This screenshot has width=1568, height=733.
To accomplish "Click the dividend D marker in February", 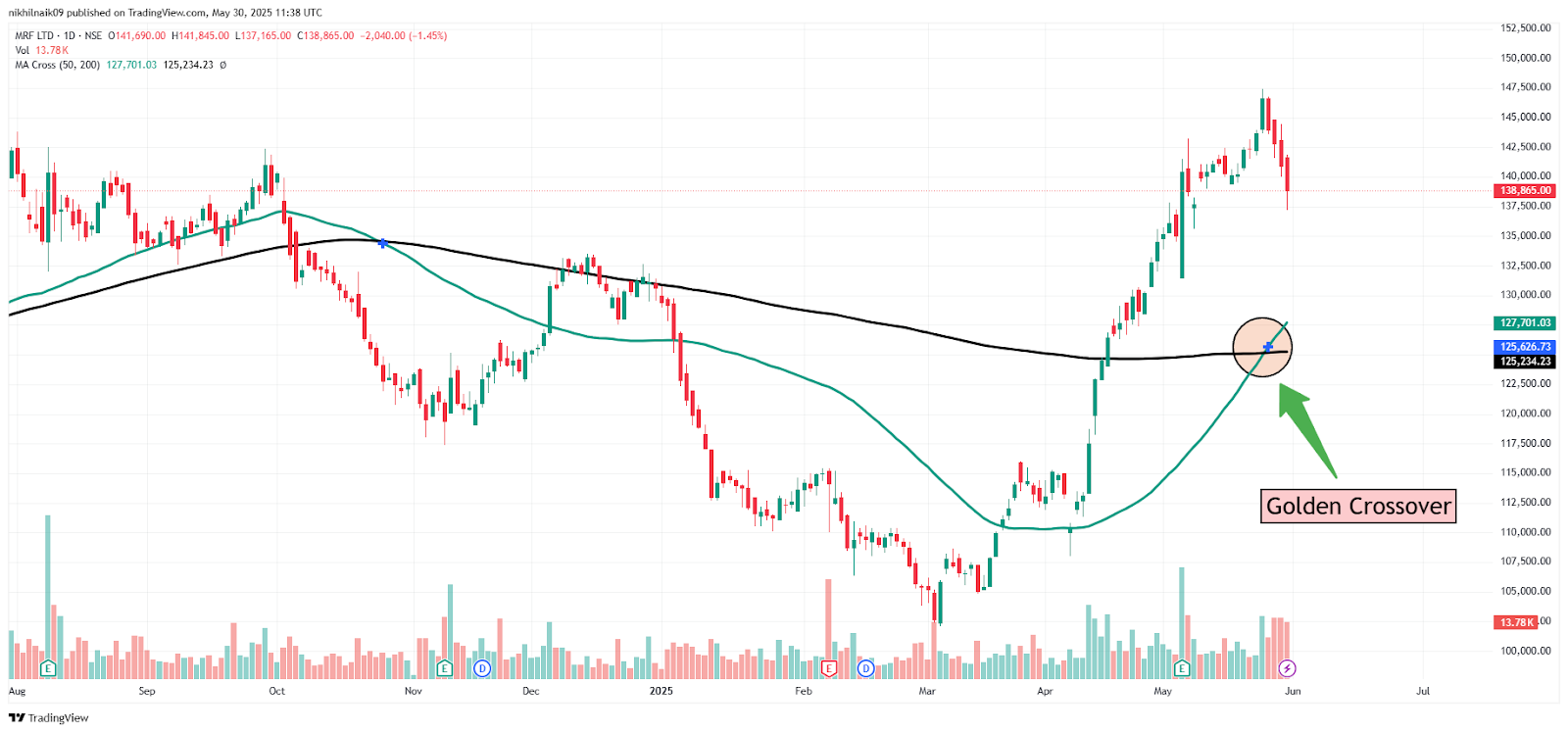I will click(x=865, y=668).
